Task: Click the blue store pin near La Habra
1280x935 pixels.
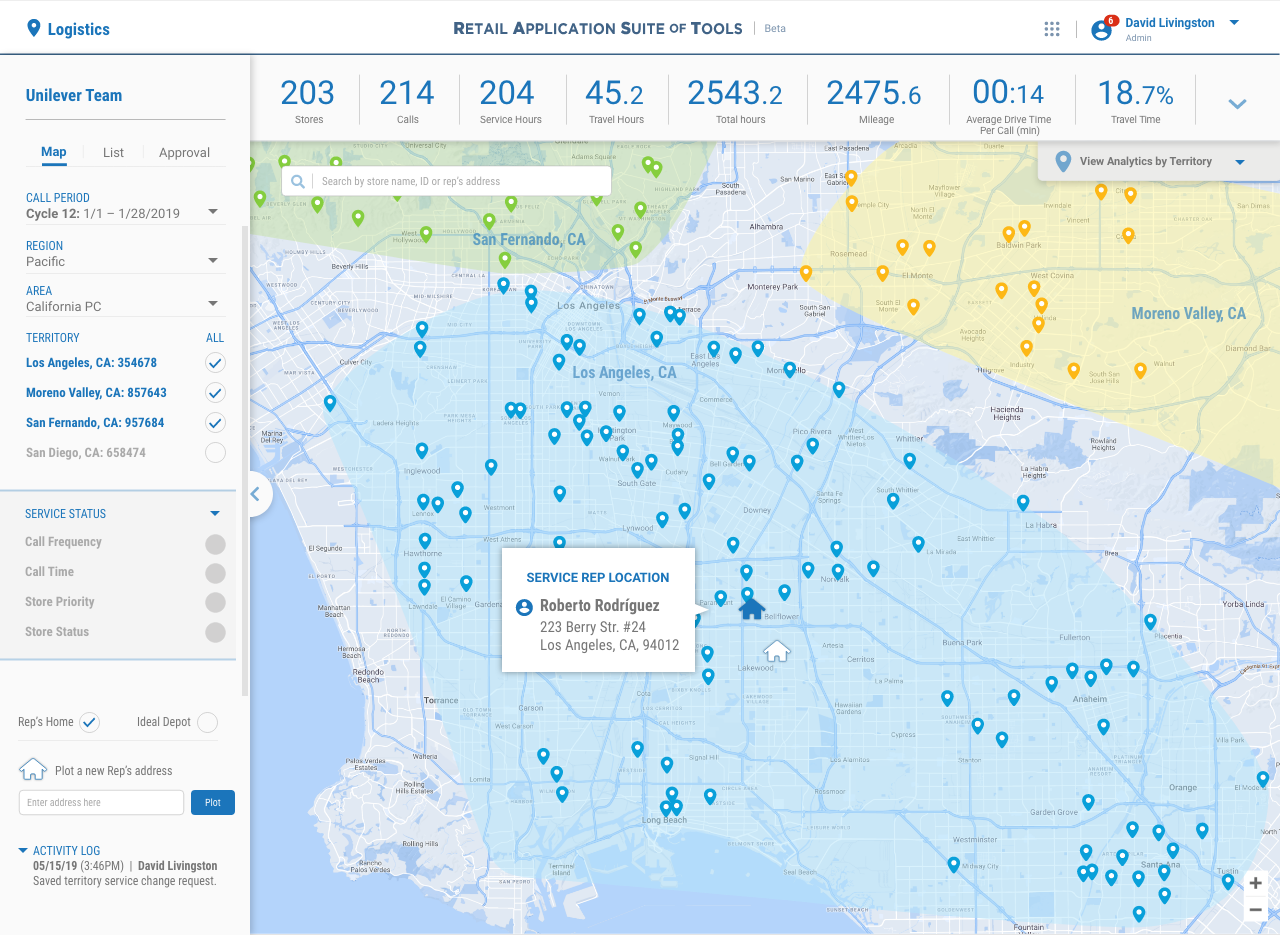Action: coord(1023,502)
